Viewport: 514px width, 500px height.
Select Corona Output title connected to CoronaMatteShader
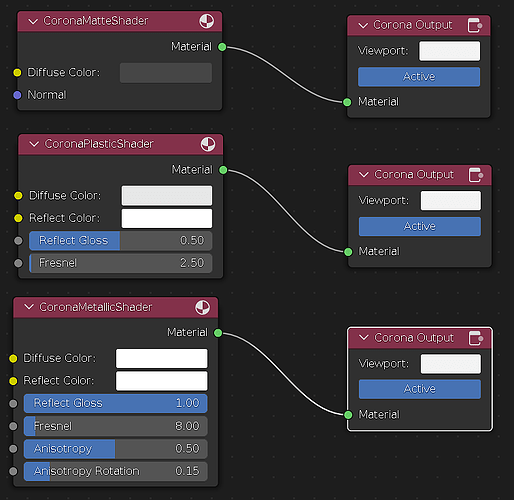click(x=413, y=25)
